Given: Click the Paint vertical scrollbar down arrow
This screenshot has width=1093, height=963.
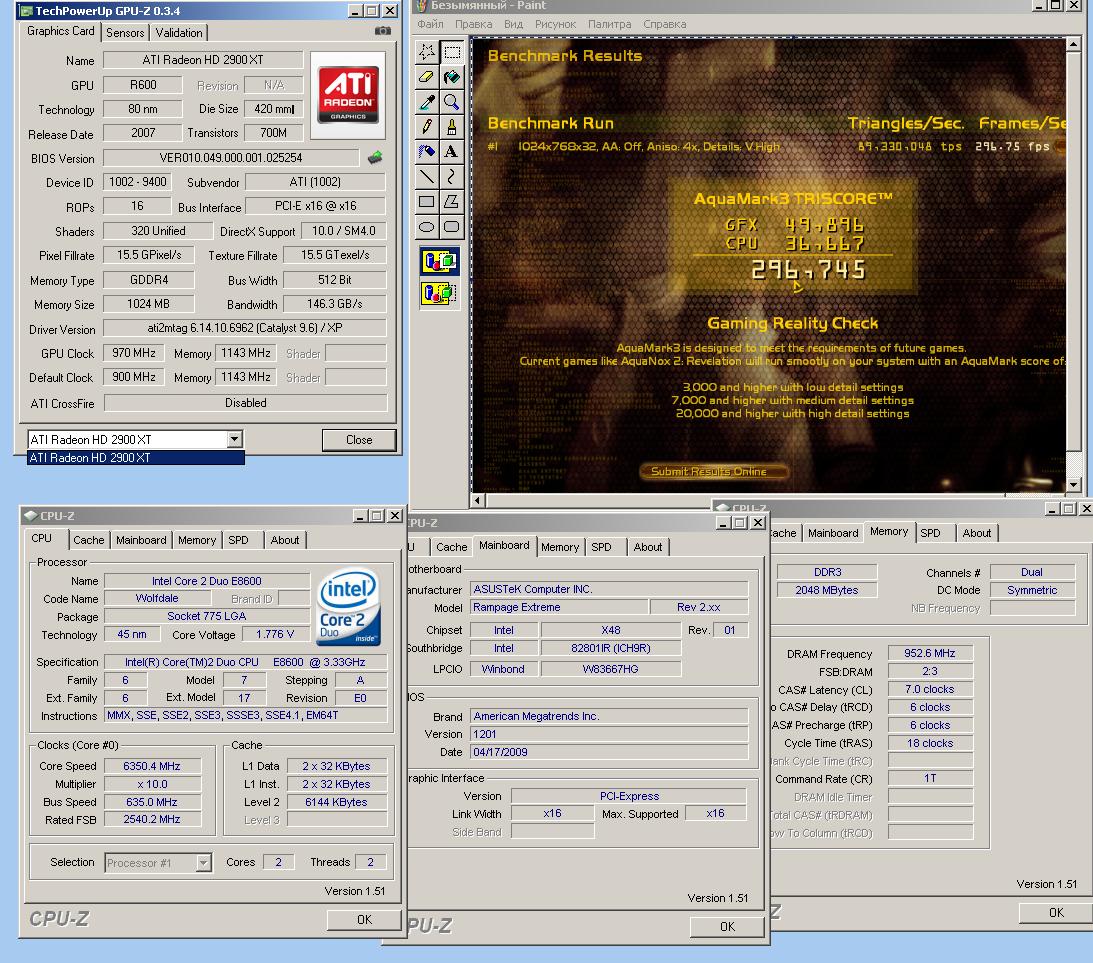Looking at the screenshot, I should coord(1073,484).
